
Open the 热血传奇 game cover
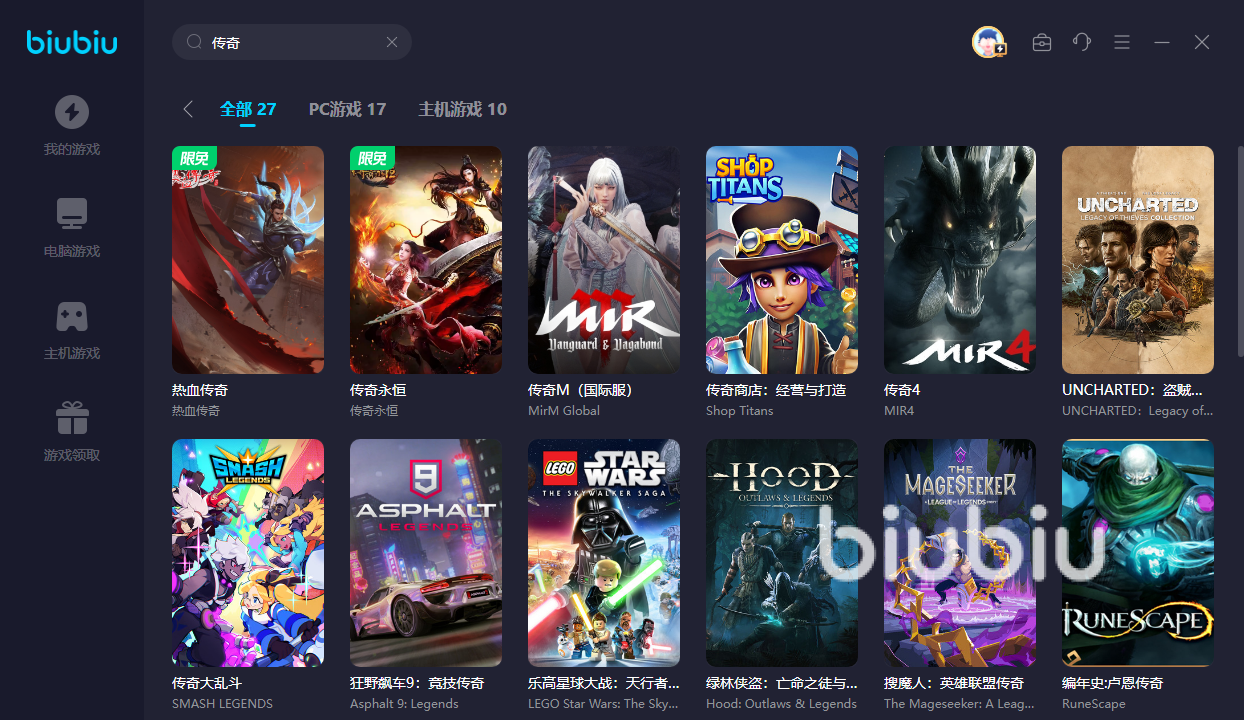click(x=248, y=260)
